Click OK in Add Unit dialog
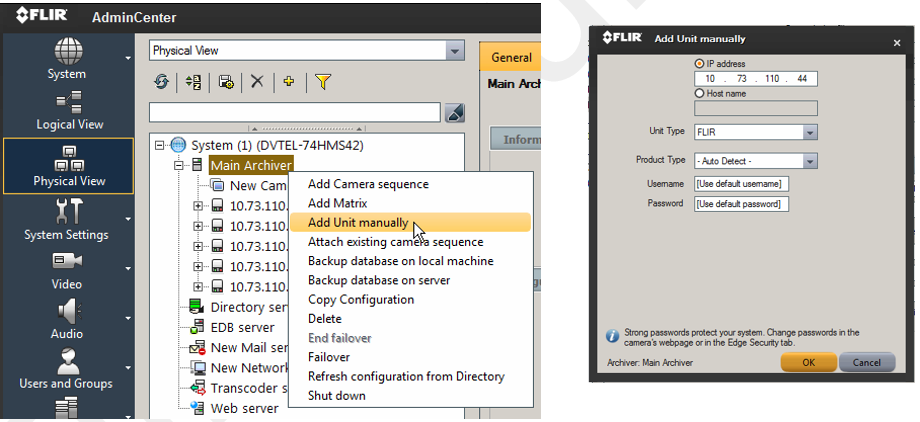The width and height of the screenshot is (920, 422). click(x=808, y=362)
